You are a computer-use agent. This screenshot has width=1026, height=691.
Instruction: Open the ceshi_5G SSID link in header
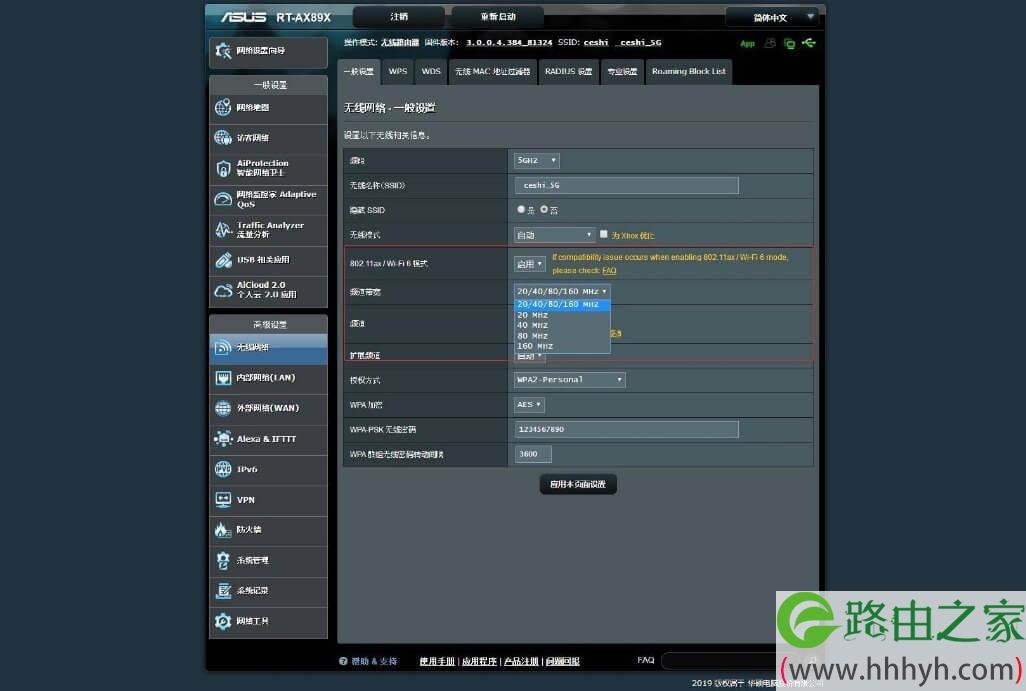tap(640, 43)
